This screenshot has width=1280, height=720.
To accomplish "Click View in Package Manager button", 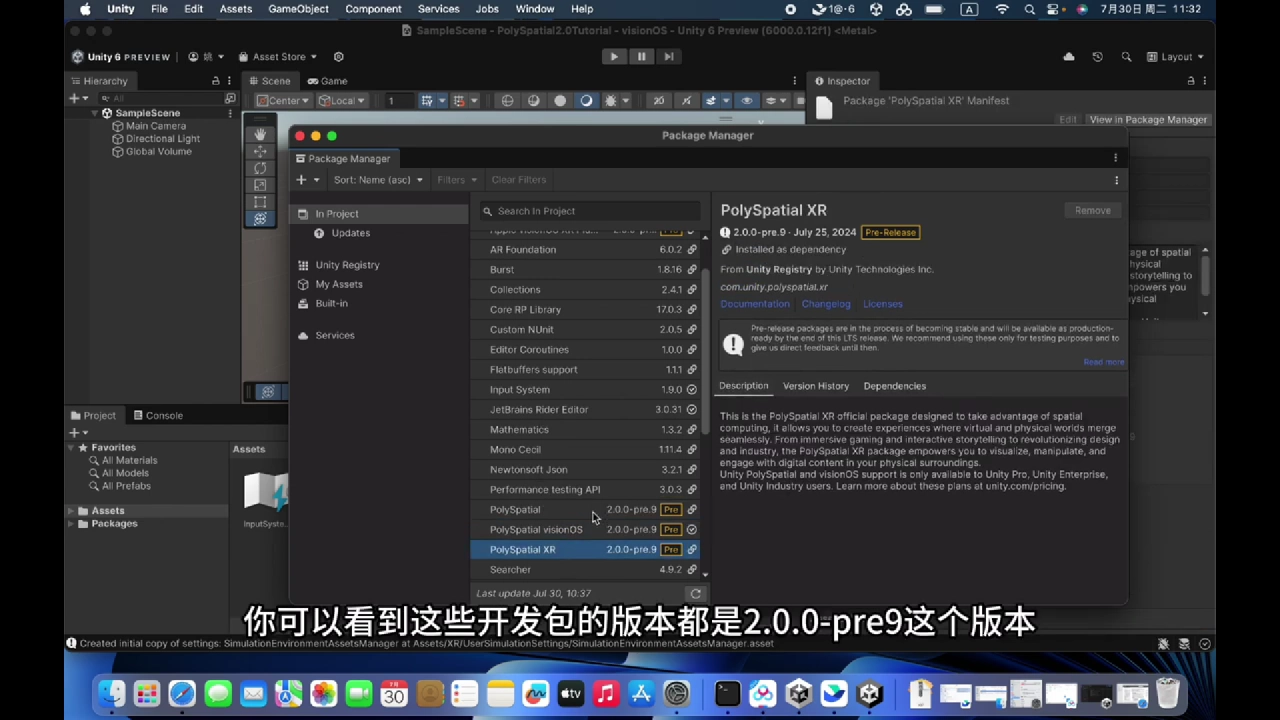I will (1148, 120).
